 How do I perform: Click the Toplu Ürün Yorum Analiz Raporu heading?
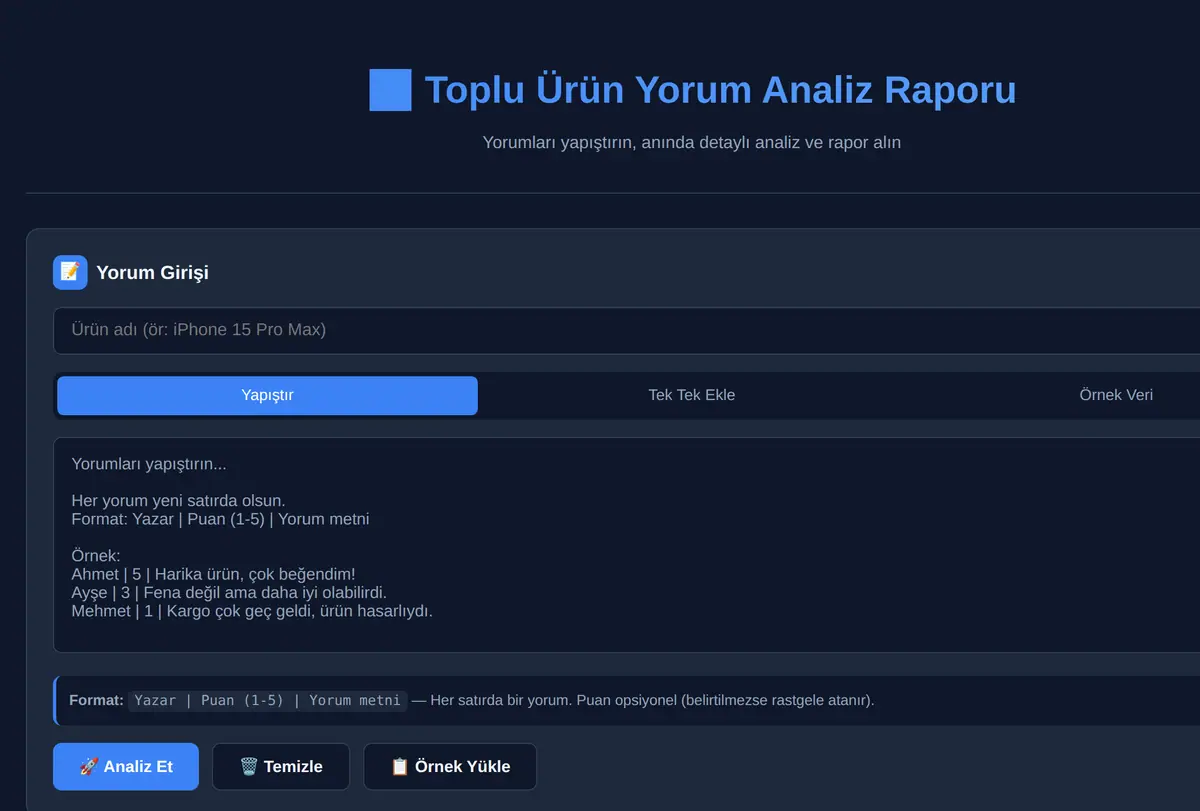click(x=720, y=90)
